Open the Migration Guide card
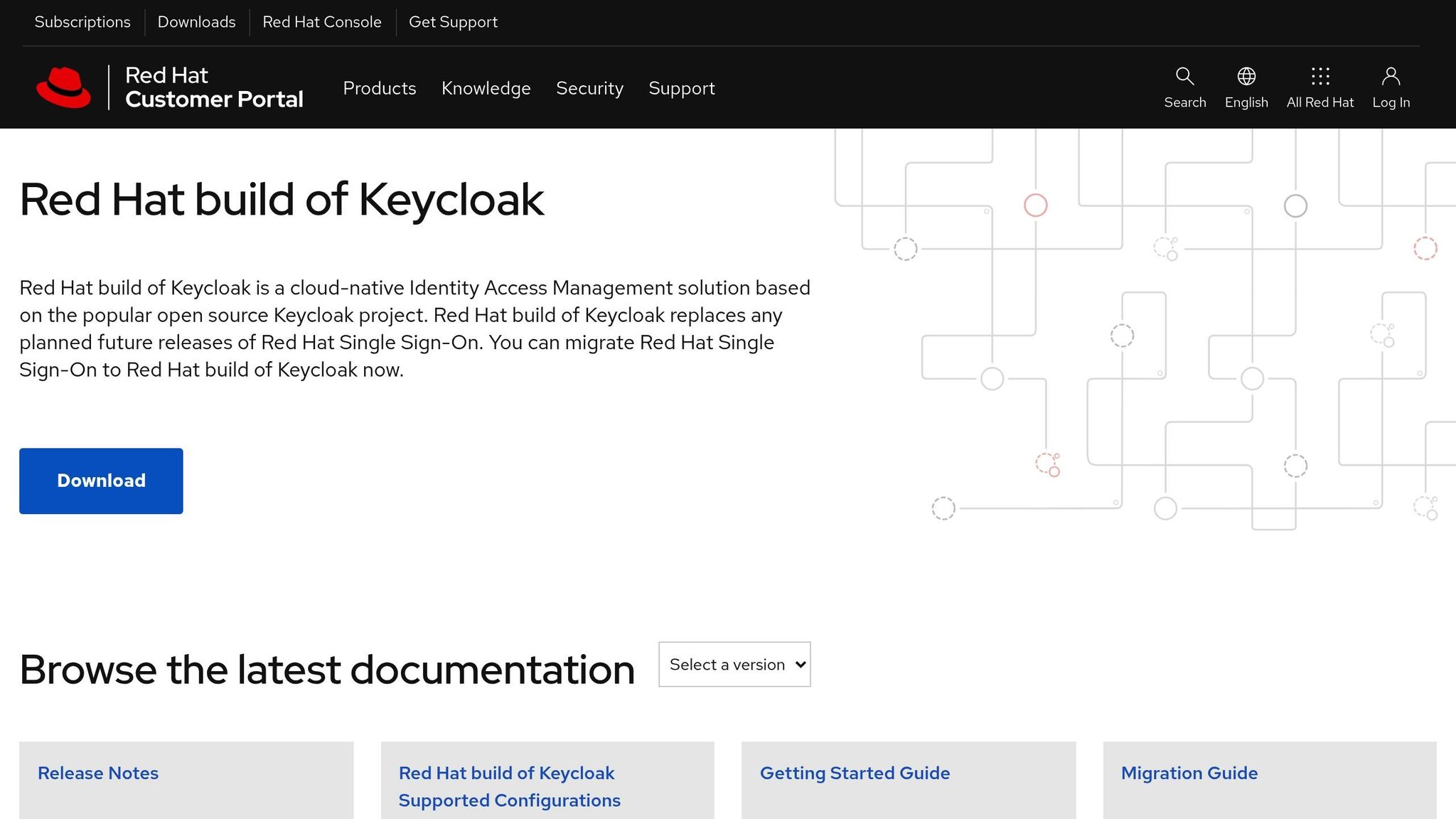 [x=1189, y=773]
